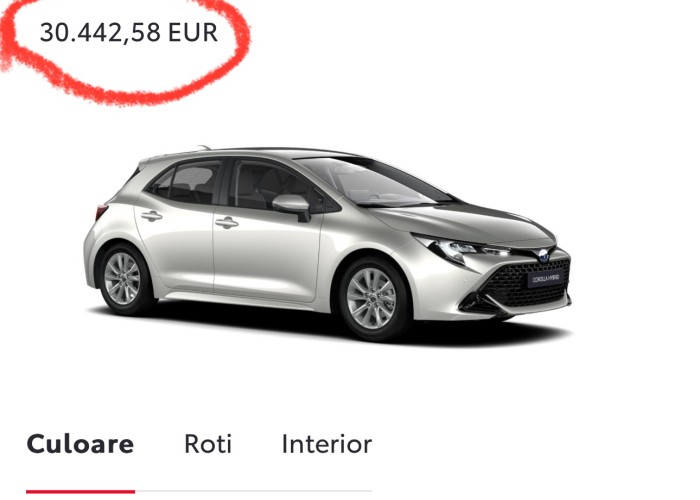The height and width of the screenshot is (500, 700).
Task: Click the front driver door panel
Action: coord(266,250)
